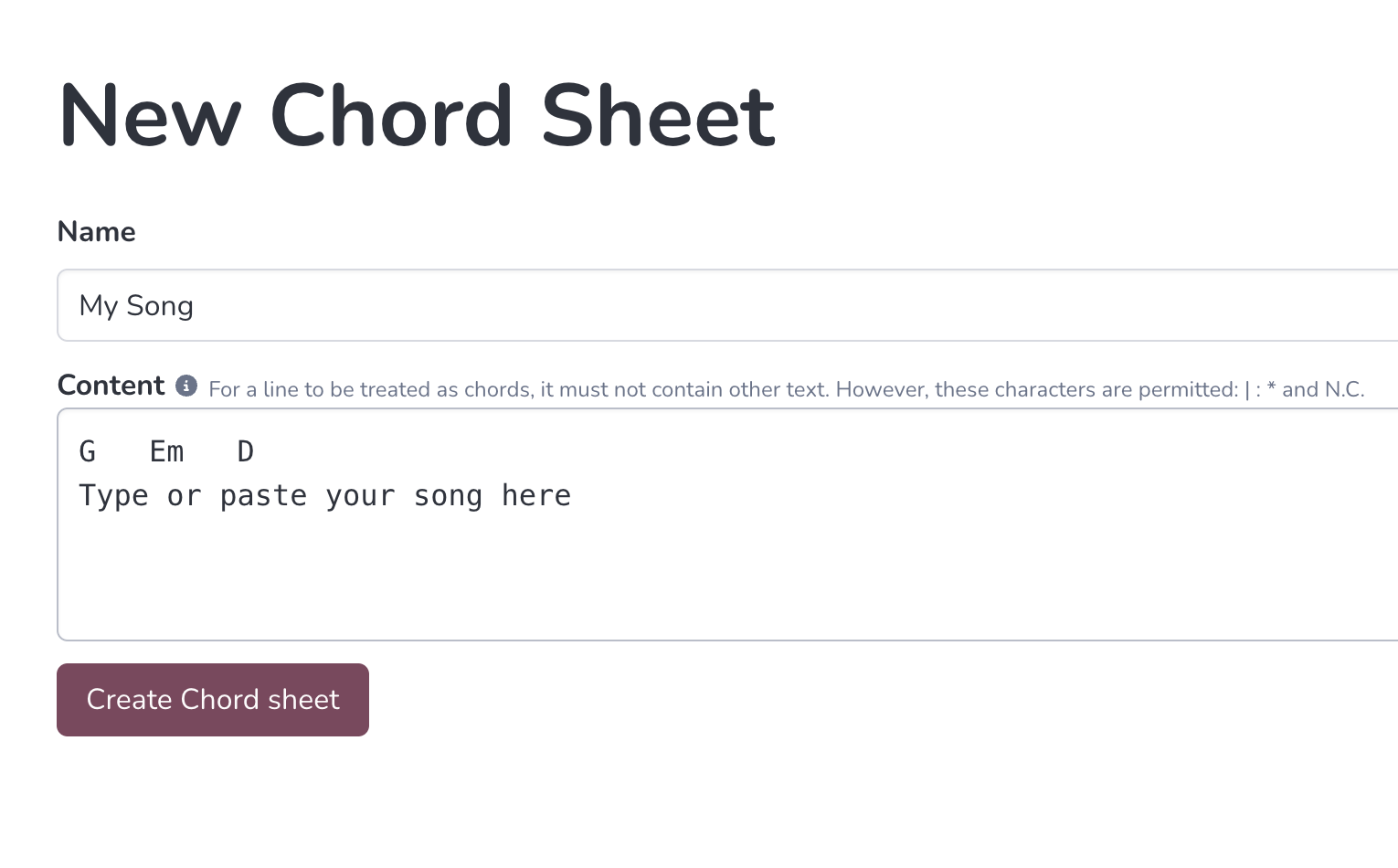Place cursor on the Em chord

click(x=167, y=451)
